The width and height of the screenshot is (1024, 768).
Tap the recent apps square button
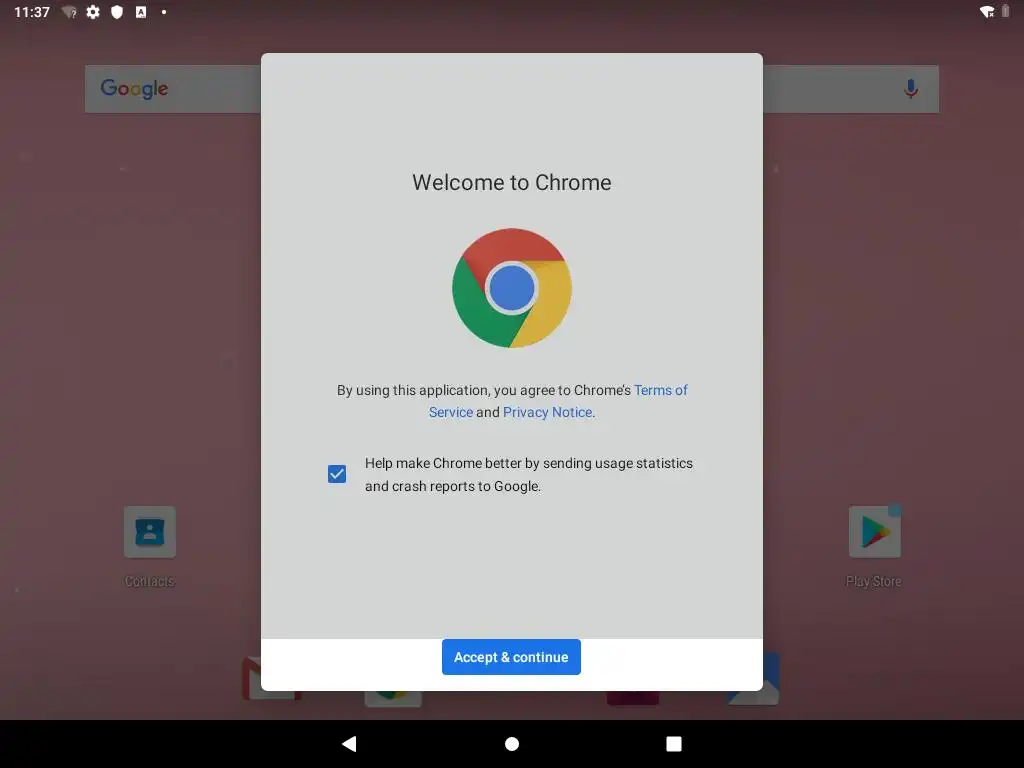point(673,744)
